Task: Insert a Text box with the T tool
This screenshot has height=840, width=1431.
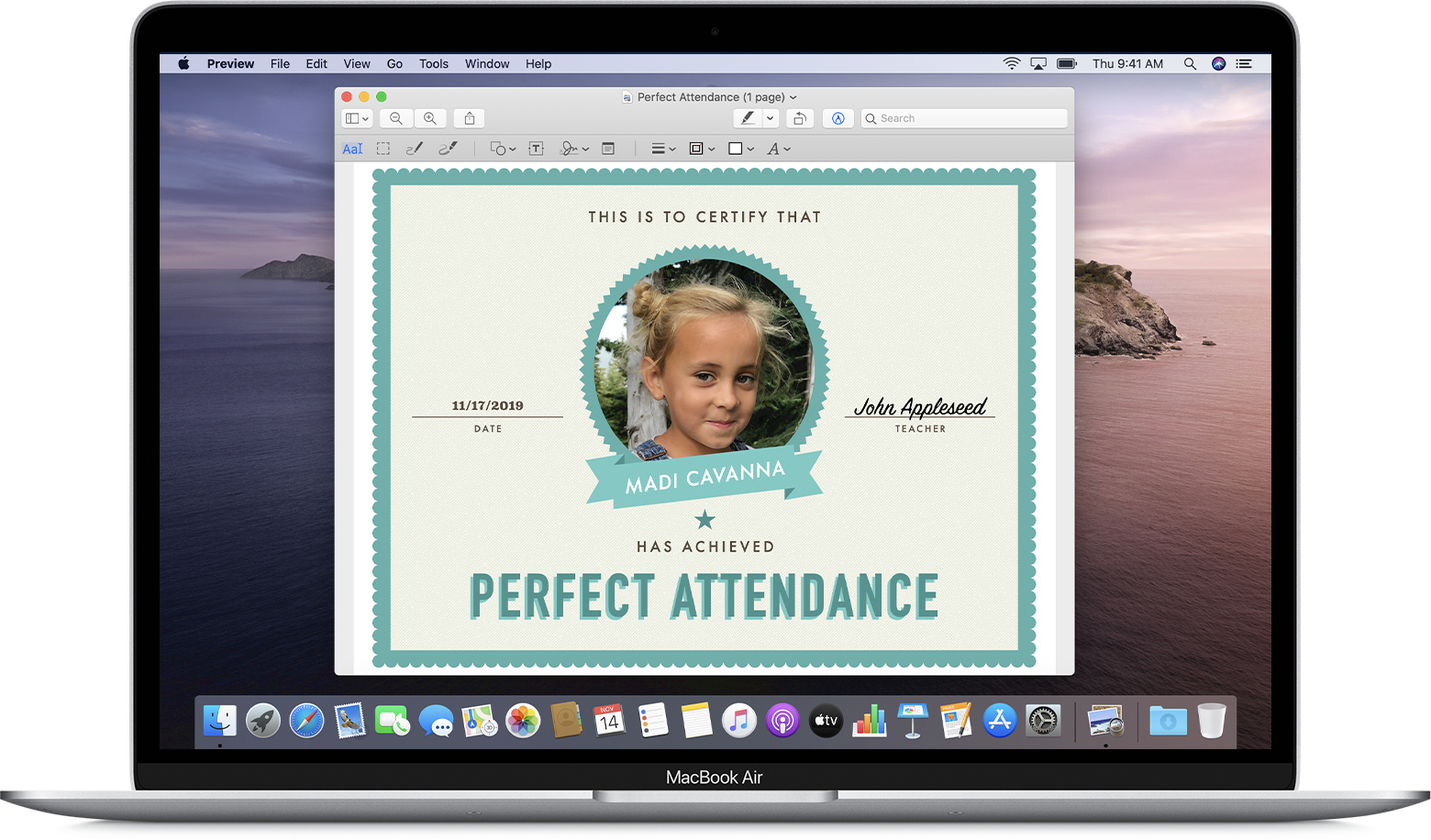Action: [537, 149]
